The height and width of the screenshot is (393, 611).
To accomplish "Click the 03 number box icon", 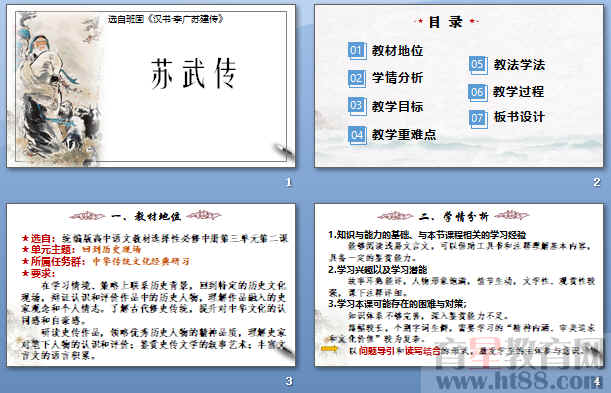I will coord(357,106).
